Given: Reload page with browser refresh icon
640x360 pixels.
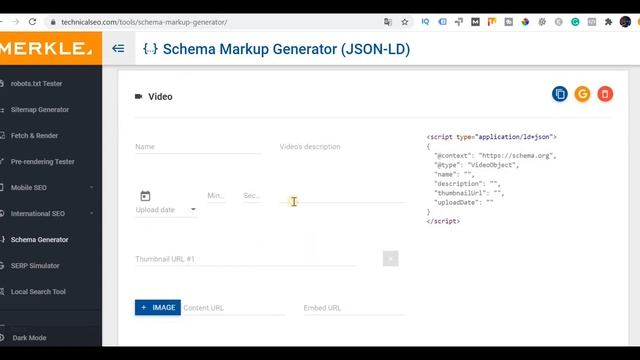Looking at the screenshot, I should (32, 22).
